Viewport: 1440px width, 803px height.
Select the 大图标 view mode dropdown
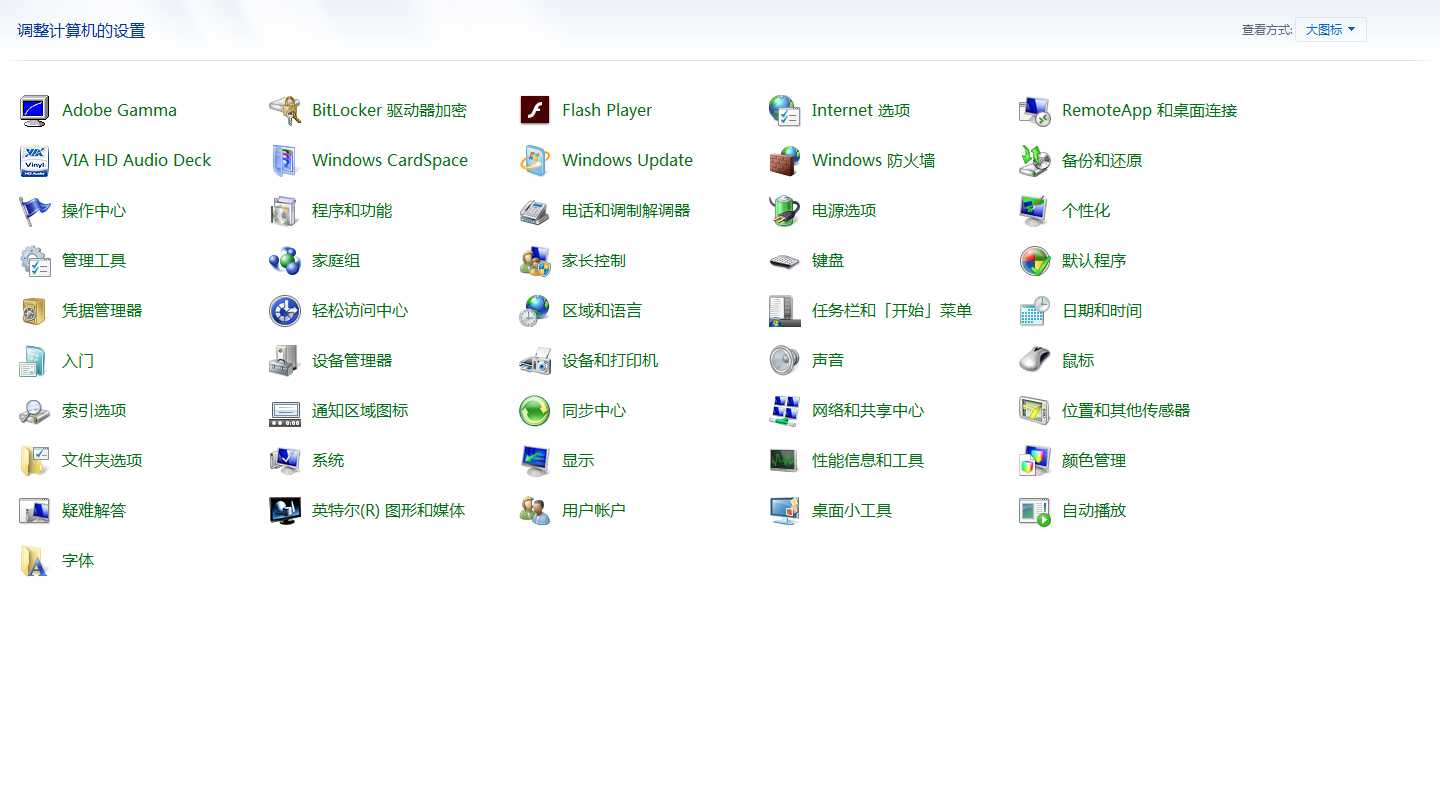pyautogui.click(x=1330, y=30)
